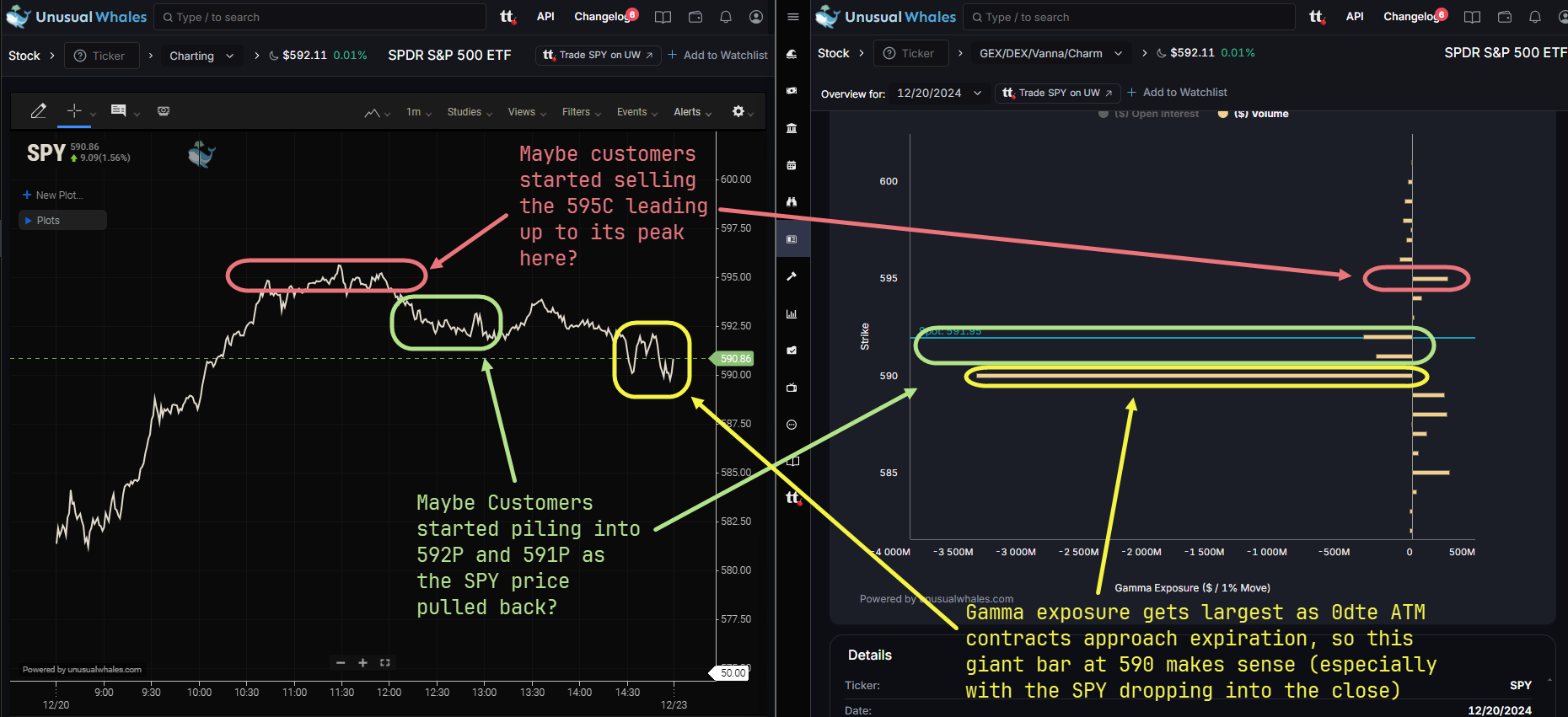Open the 12/20/2024 date dropdown

939,93
